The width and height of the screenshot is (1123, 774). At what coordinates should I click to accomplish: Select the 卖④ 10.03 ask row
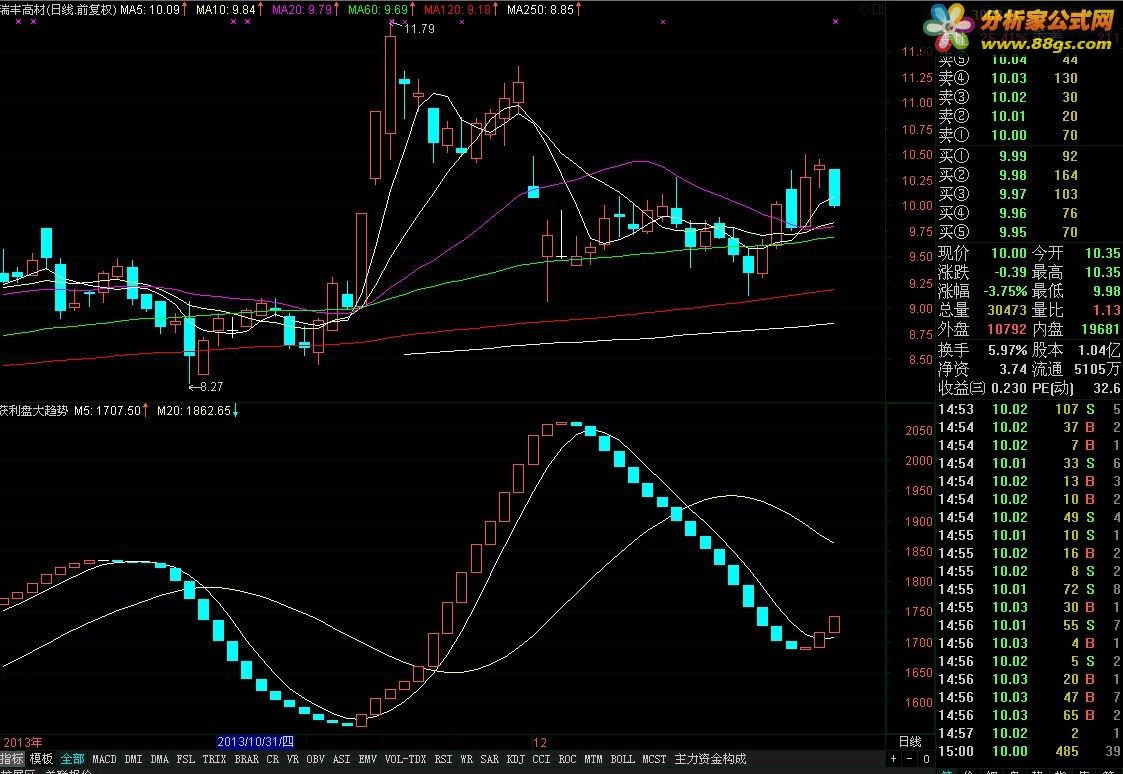1008,78
